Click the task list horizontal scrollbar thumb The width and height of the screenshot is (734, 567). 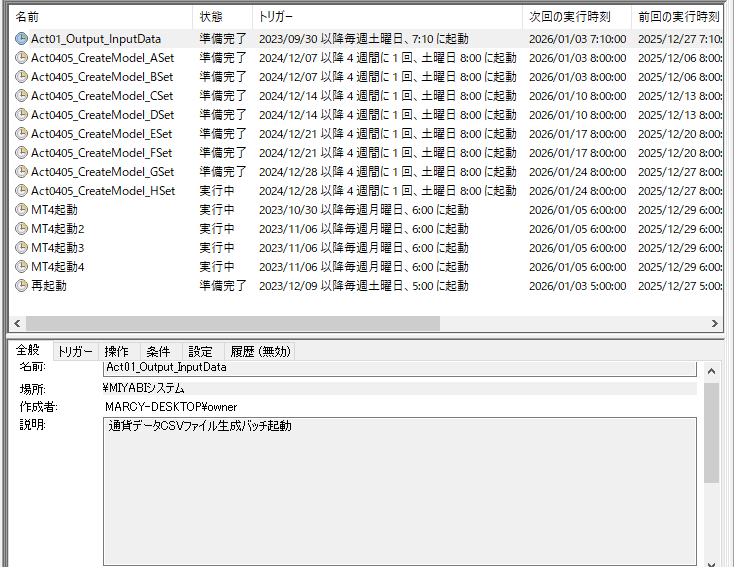click(x=233, y=324)
